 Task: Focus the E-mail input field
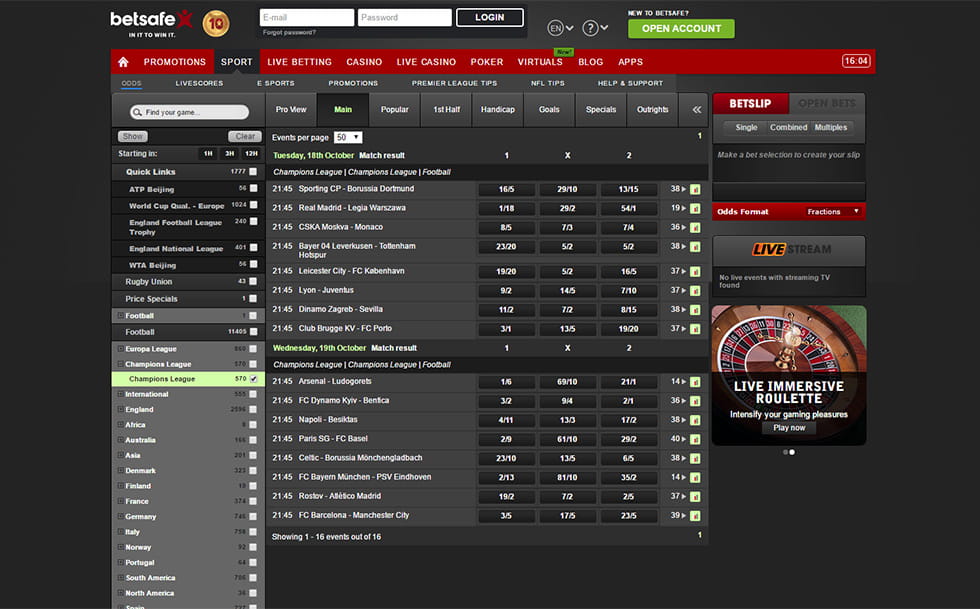[x=307, y=18]
